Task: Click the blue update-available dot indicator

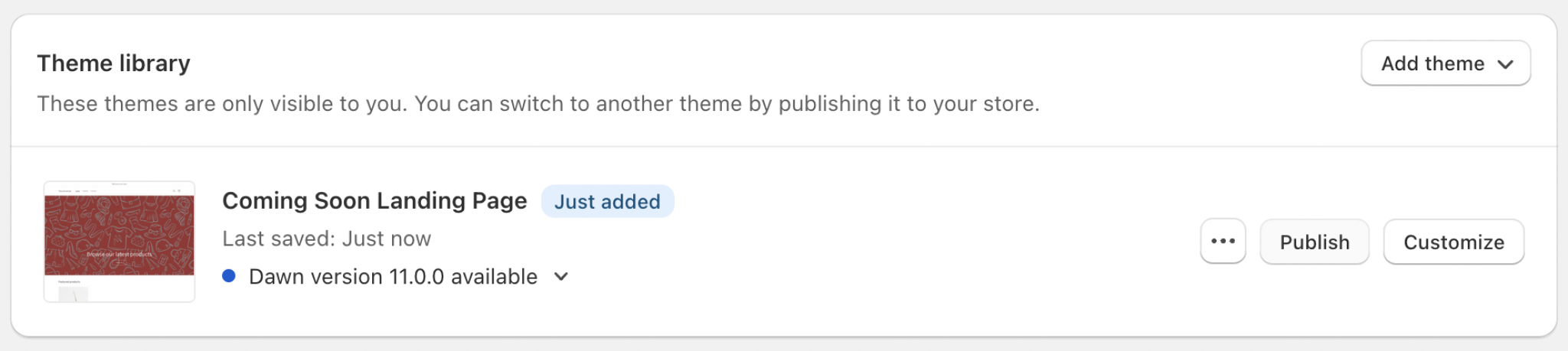Action: (228, 276)
